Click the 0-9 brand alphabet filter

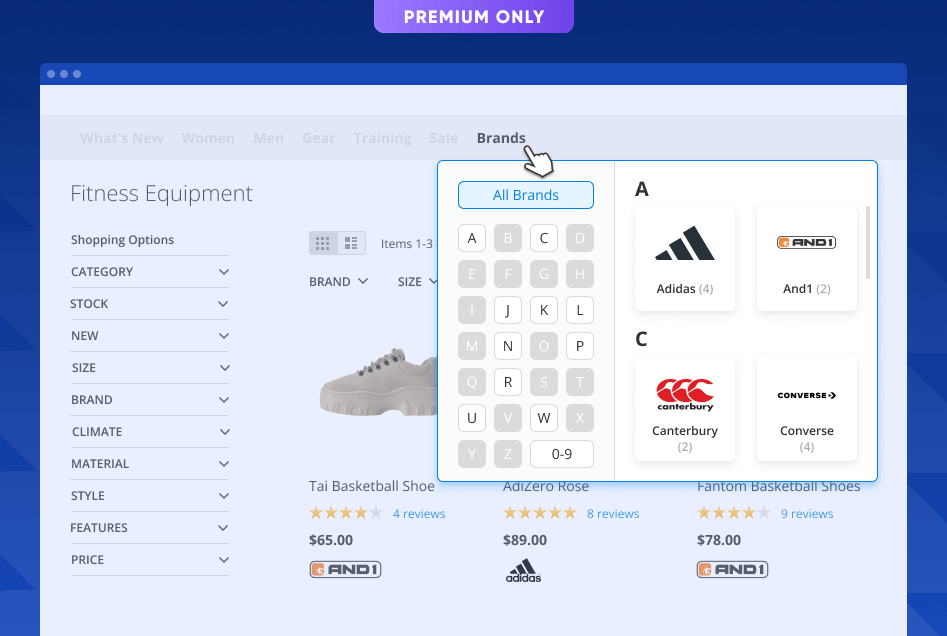coord(561,453)
